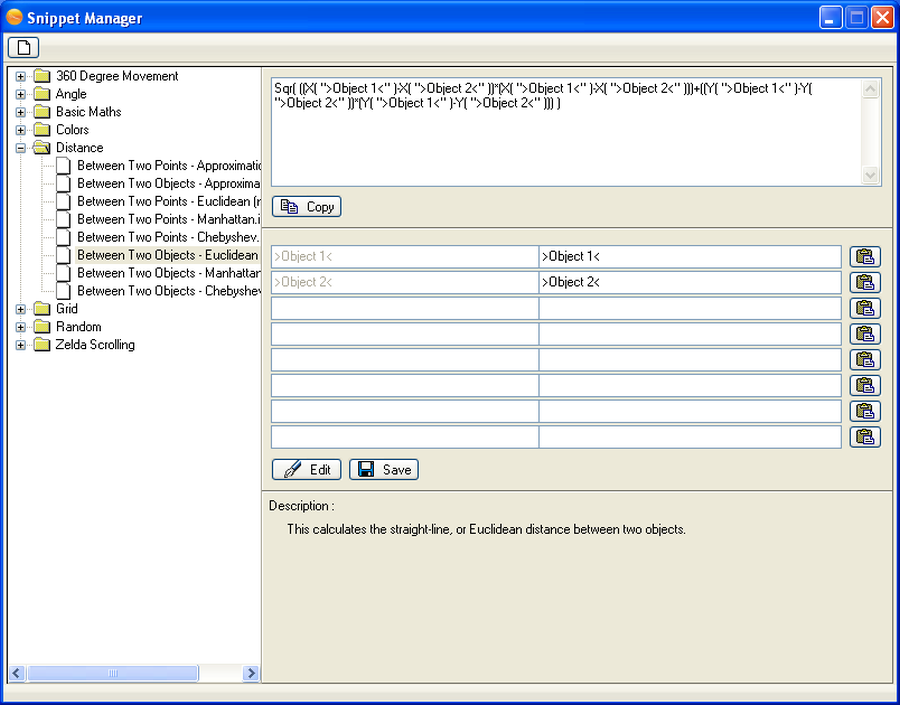Screen dimensions: 900x705
Task: Paste into the >Object 2< row
Action: click(x=865, y=282)
